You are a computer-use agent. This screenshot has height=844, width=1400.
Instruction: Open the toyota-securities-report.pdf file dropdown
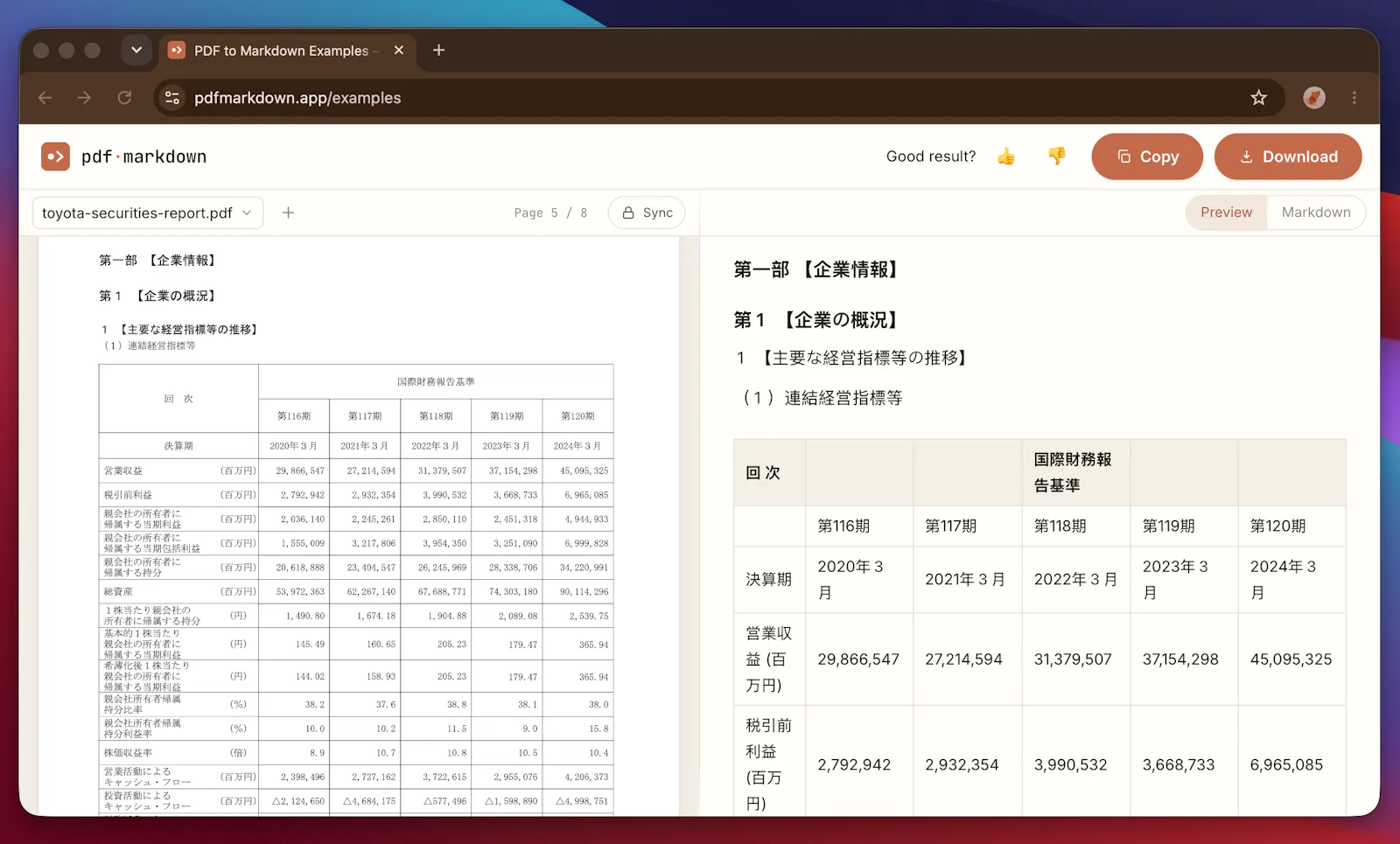(x=148, y=213)
